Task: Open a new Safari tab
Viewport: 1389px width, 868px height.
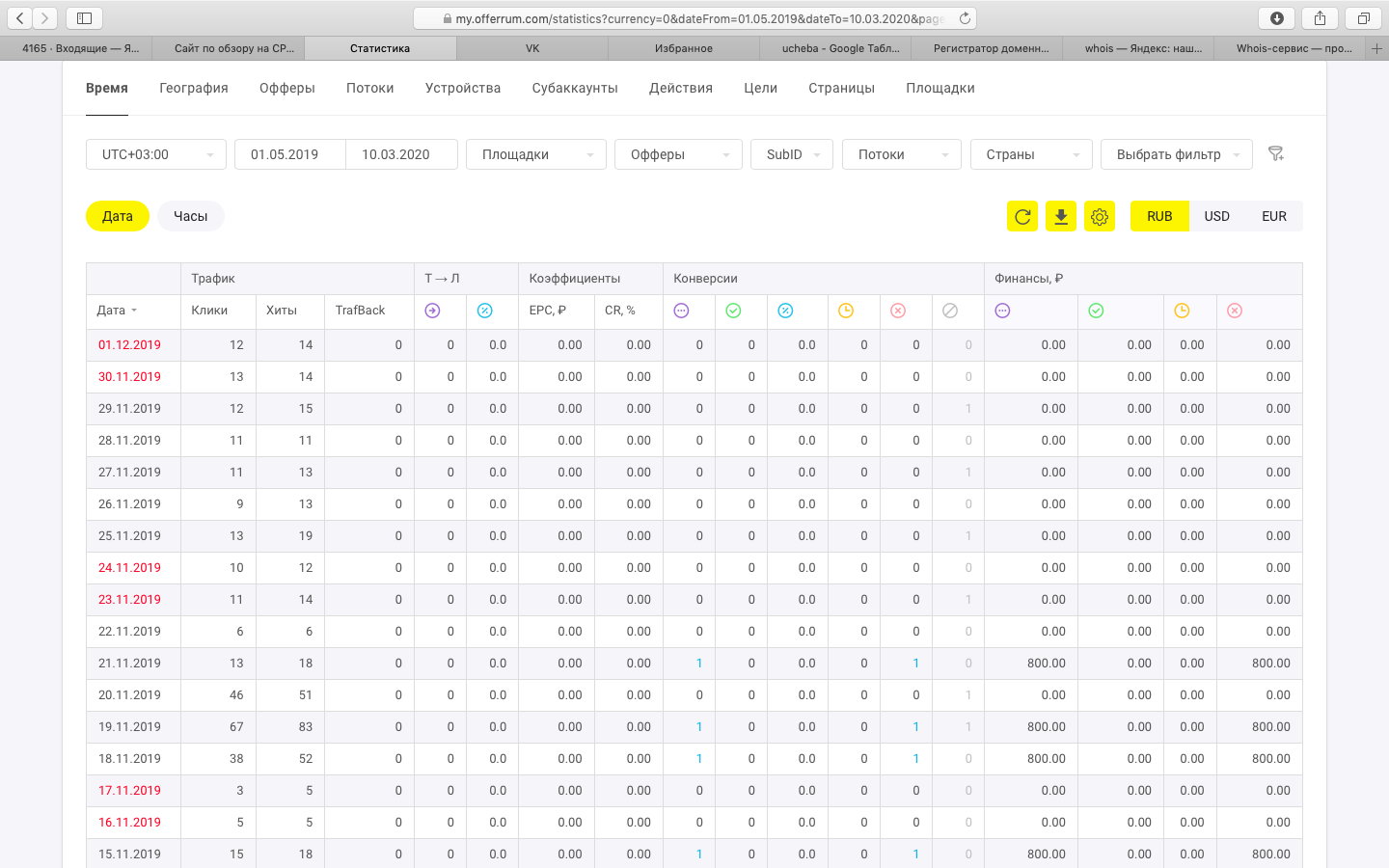Action: [x=1377, y=48]
